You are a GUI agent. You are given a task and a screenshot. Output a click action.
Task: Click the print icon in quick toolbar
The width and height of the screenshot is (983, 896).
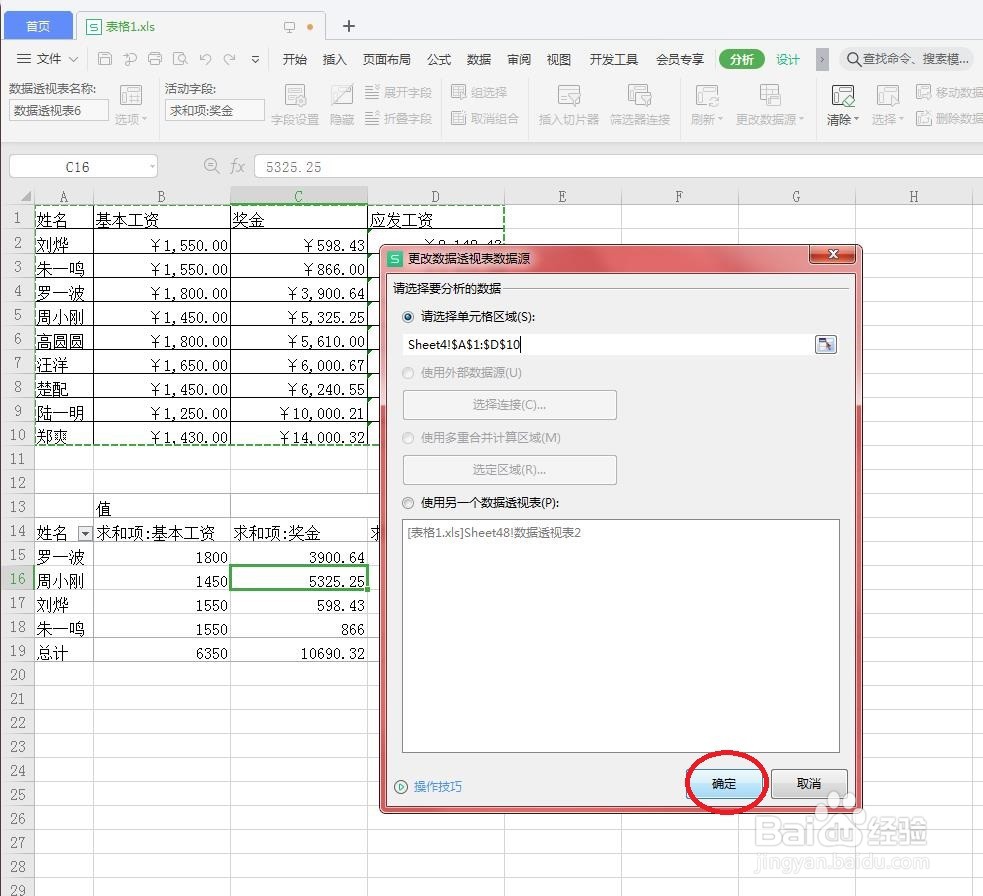[x=155, y=59]
